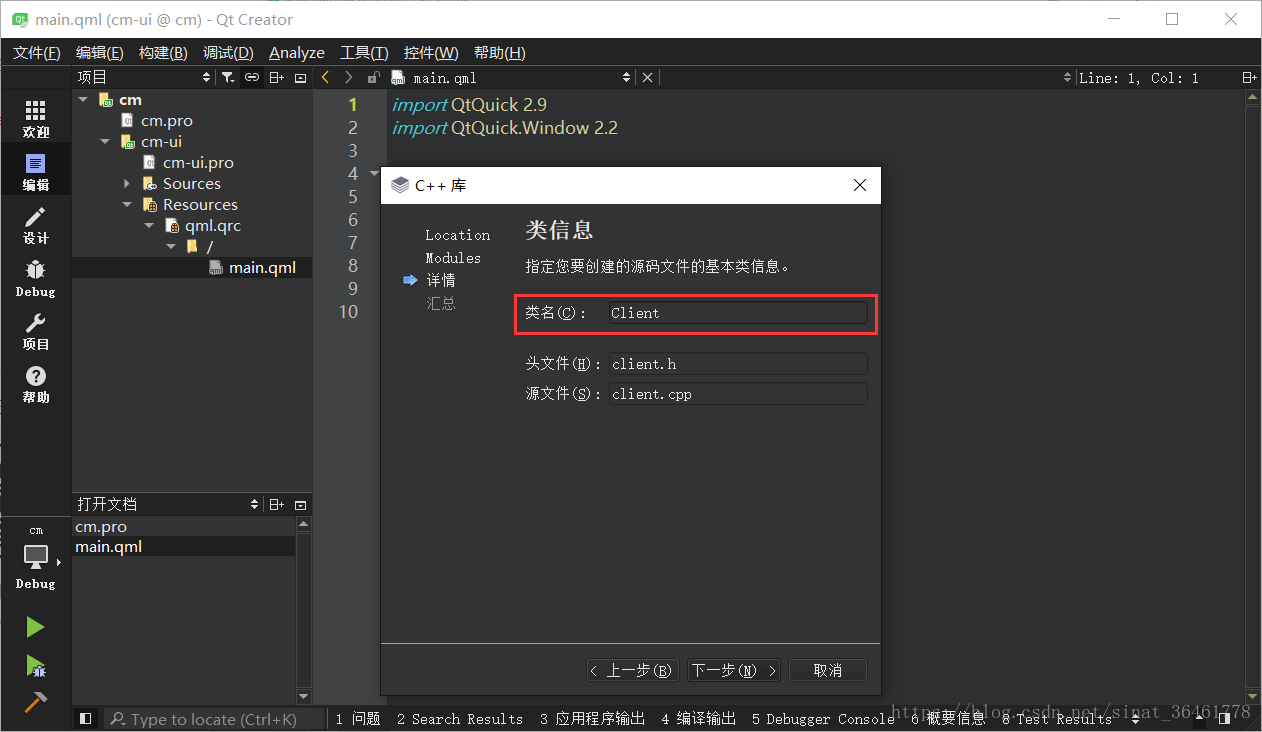Start debugging with the play-bug button
This screenshot has width=1262, height=732.
(36, 665)
